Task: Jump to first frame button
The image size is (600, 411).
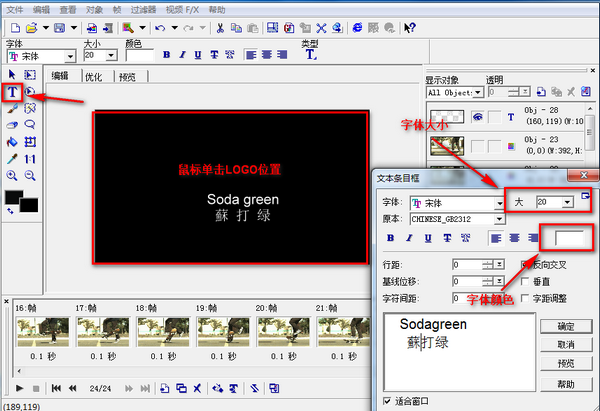Action: [56, 388]
